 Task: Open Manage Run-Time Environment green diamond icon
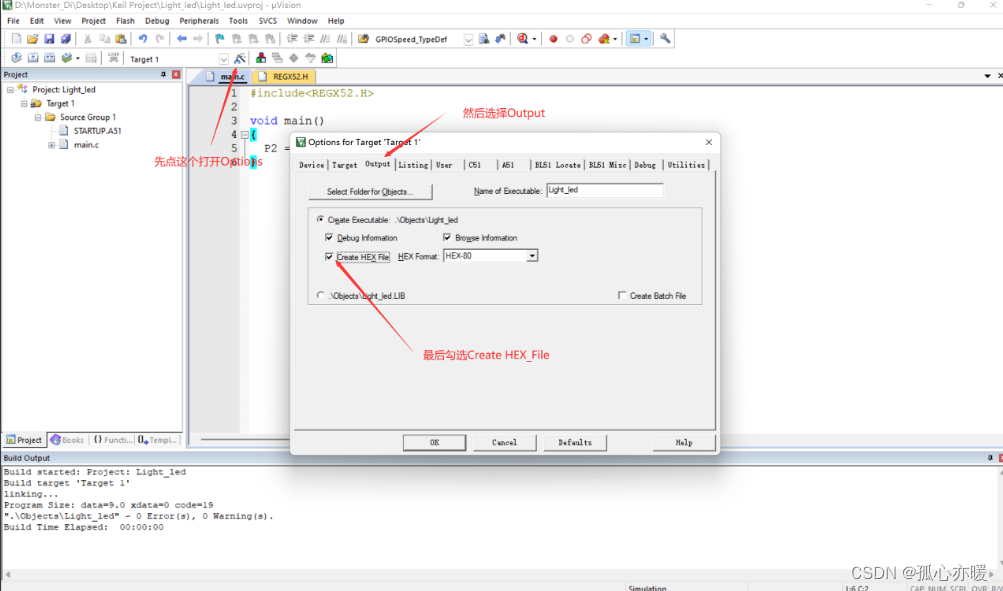click(x=294, y=58)
